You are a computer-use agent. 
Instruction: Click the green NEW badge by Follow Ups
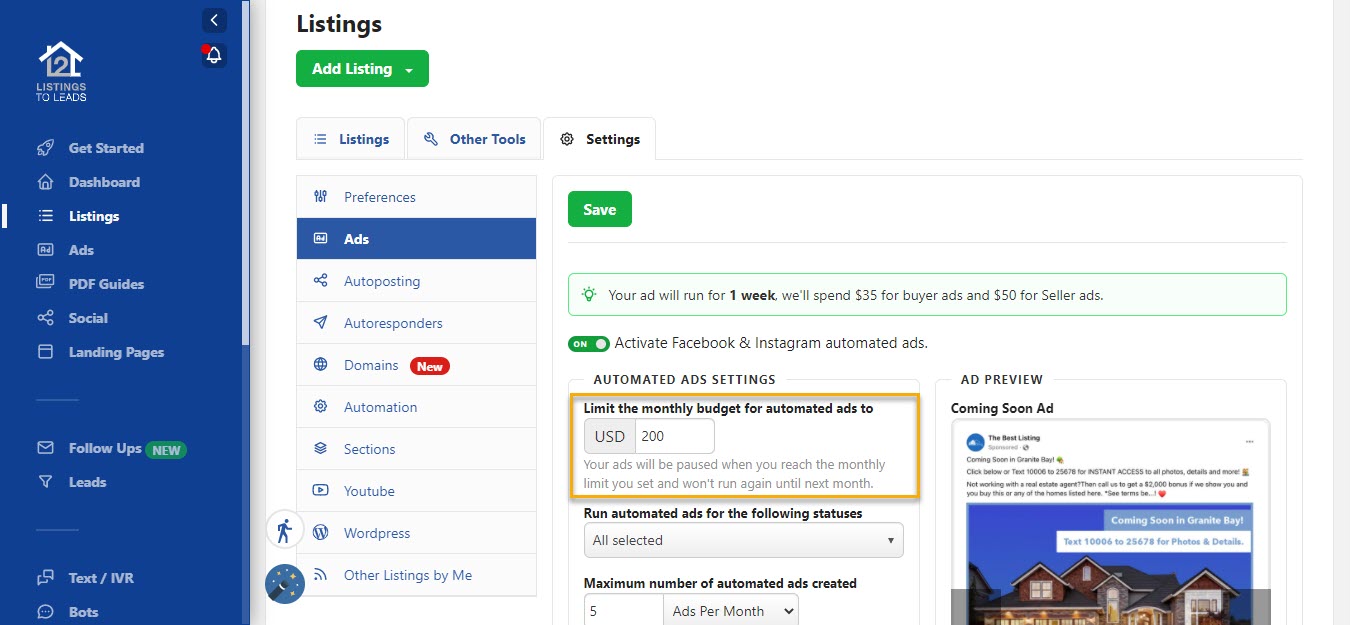166,450
